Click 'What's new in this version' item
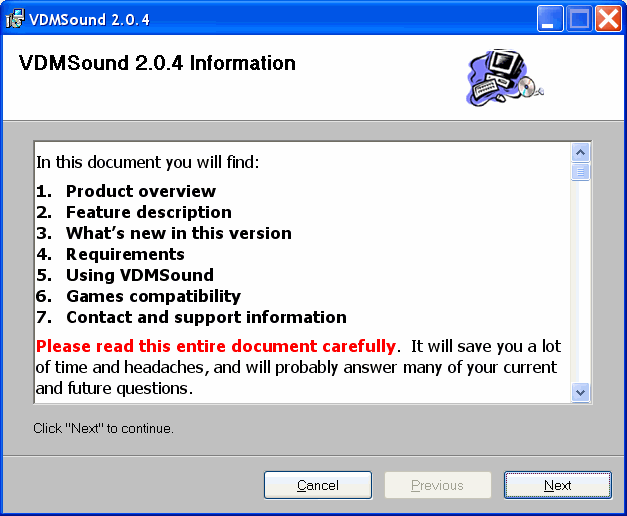Image resolution: width=627 pixels, height=516 pixels. click(179, 233)
